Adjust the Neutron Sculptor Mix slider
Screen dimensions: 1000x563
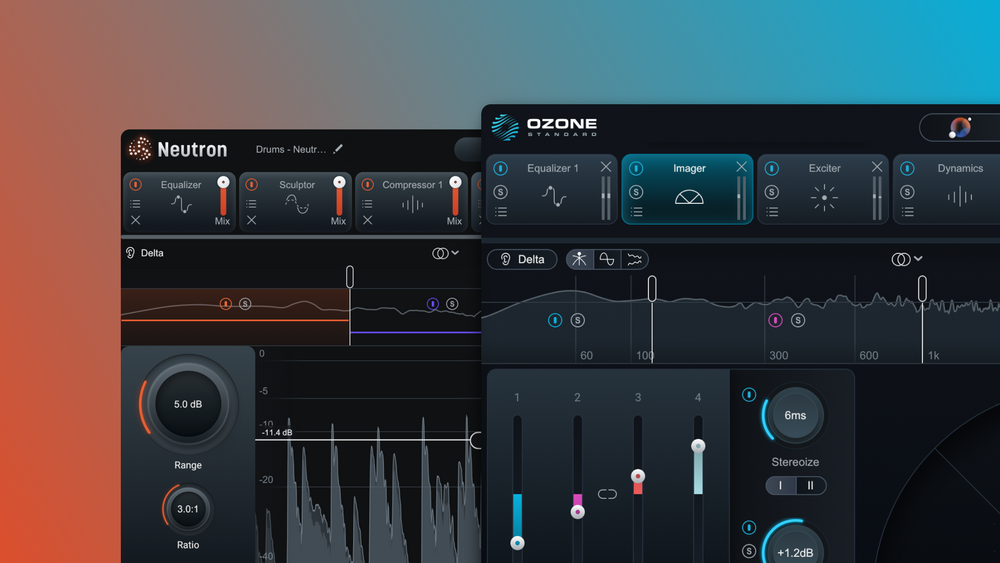pyautogui.click(x=339, y=197)
